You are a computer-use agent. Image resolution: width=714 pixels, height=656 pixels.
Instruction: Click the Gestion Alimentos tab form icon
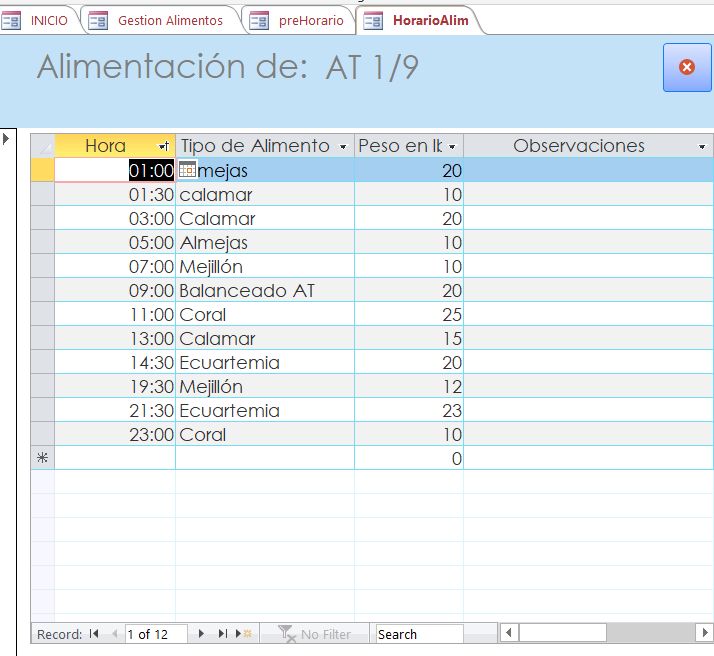pos(97,21)
